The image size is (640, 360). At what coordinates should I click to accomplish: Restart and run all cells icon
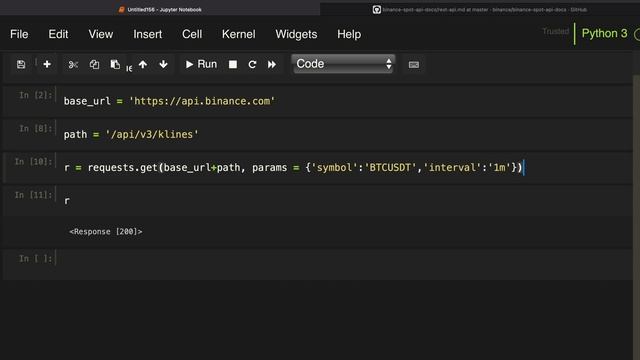272,64
